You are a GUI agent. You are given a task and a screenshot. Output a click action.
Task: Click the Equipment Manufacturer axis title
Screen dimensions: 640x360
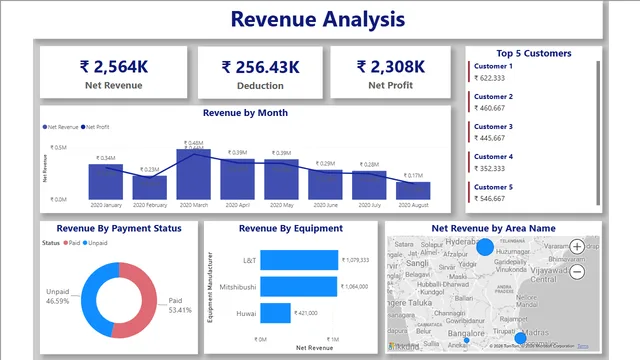[210, 287]
